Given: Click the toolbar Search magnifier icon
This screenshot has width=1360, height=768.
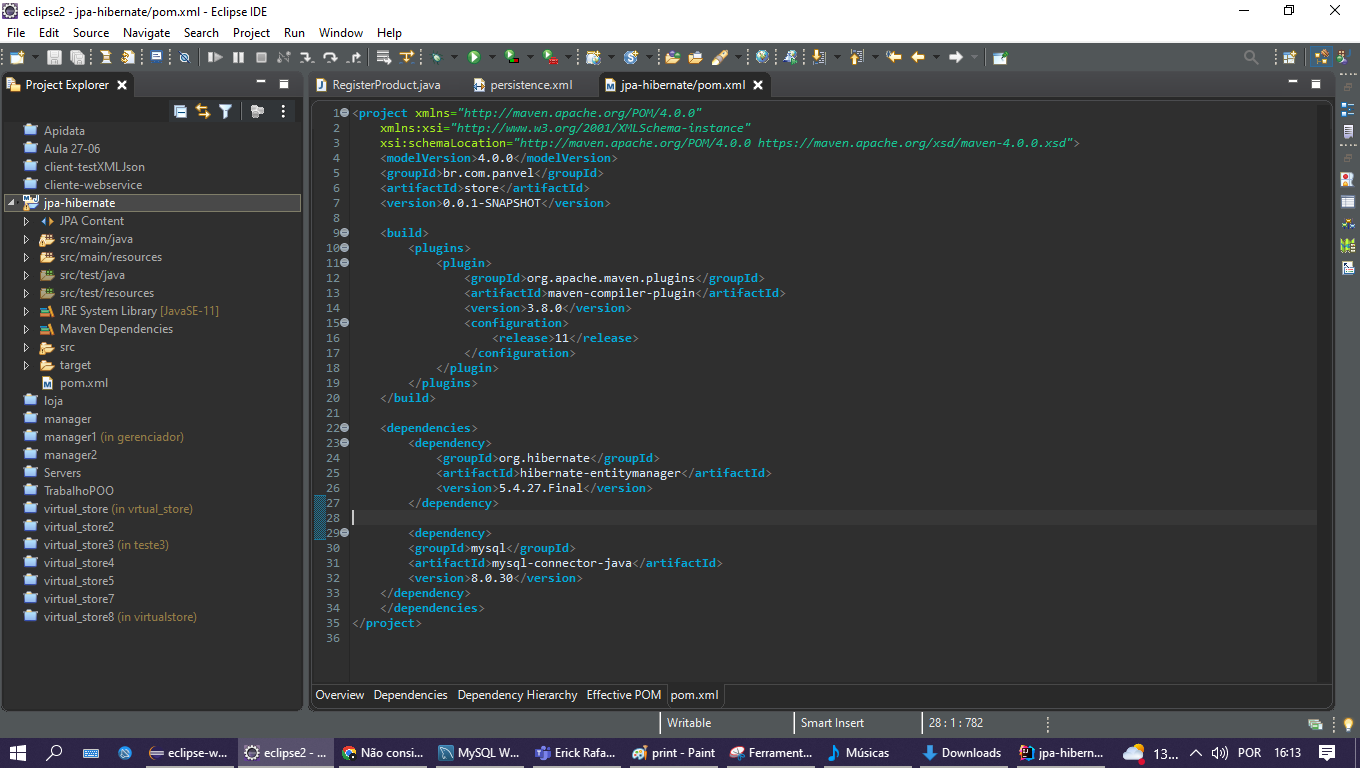Looking at the screenshot, I should (x=1251, y=58).
